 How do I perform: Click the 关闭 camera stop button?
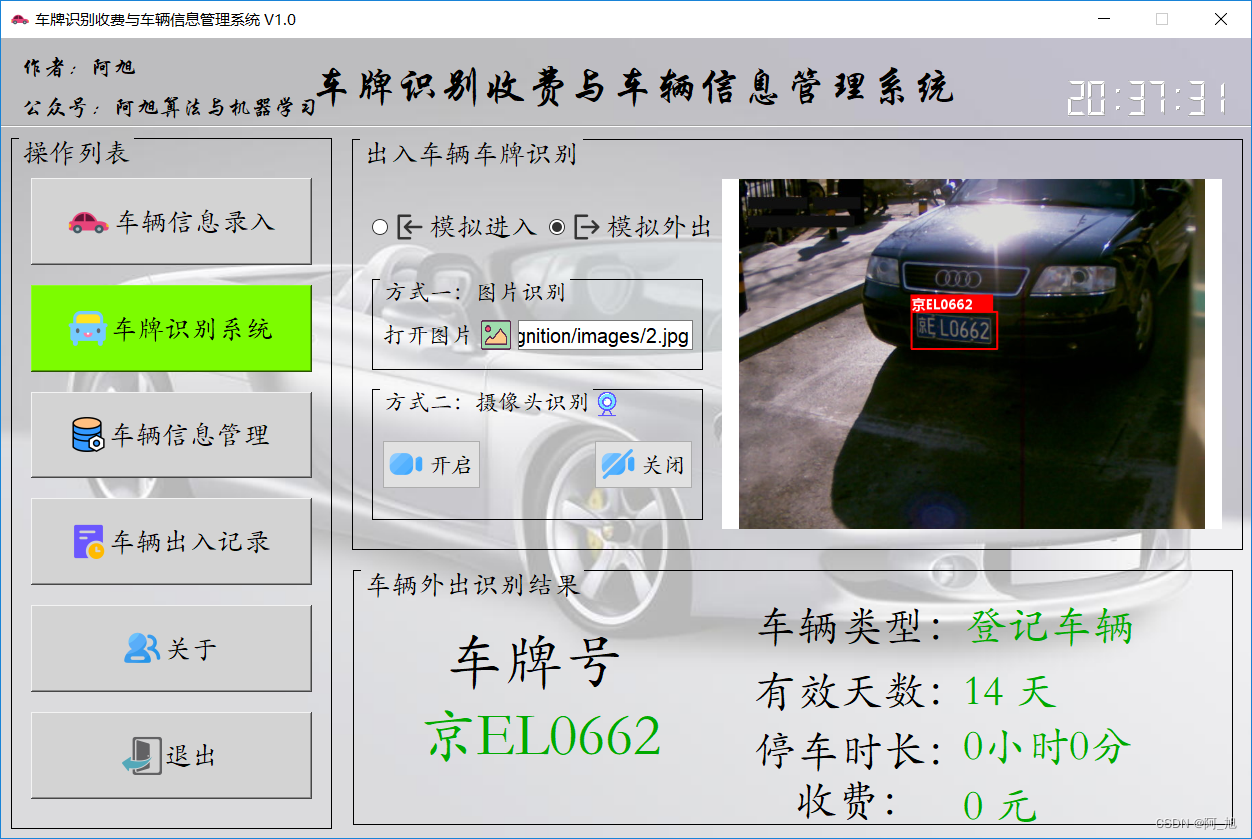(x=643, y=463)
